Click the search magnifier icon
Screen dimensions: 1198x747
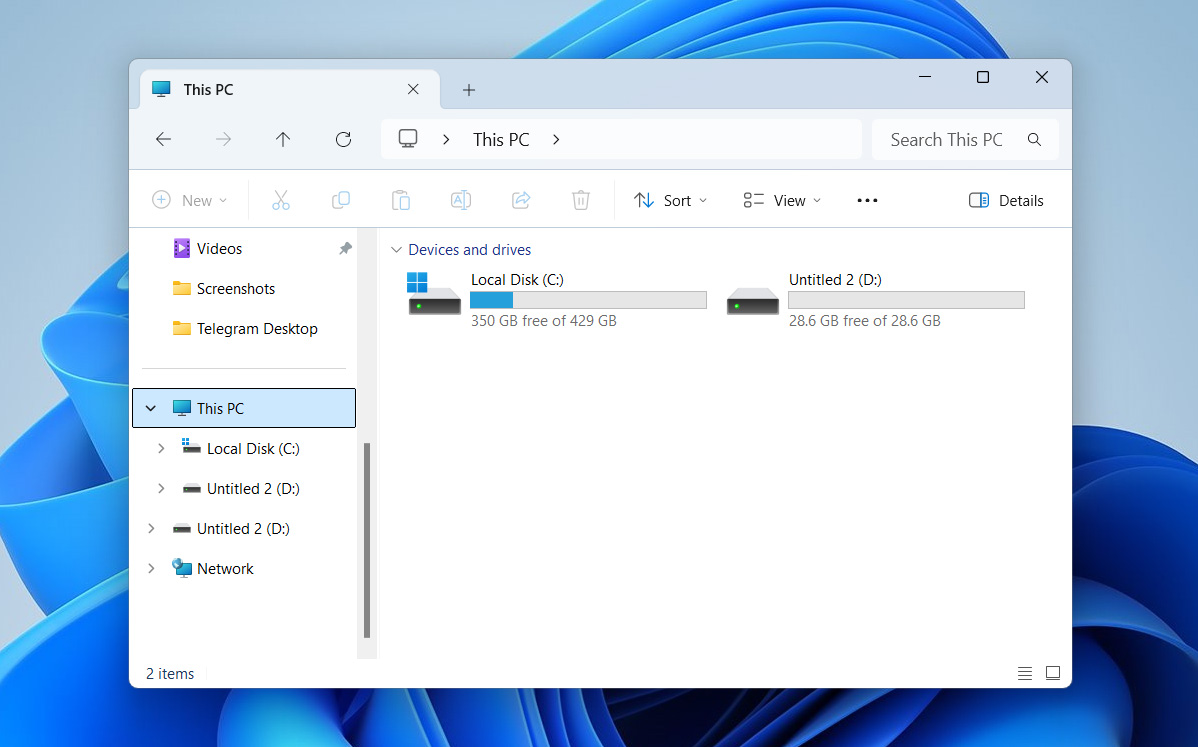pos(1034,139)
